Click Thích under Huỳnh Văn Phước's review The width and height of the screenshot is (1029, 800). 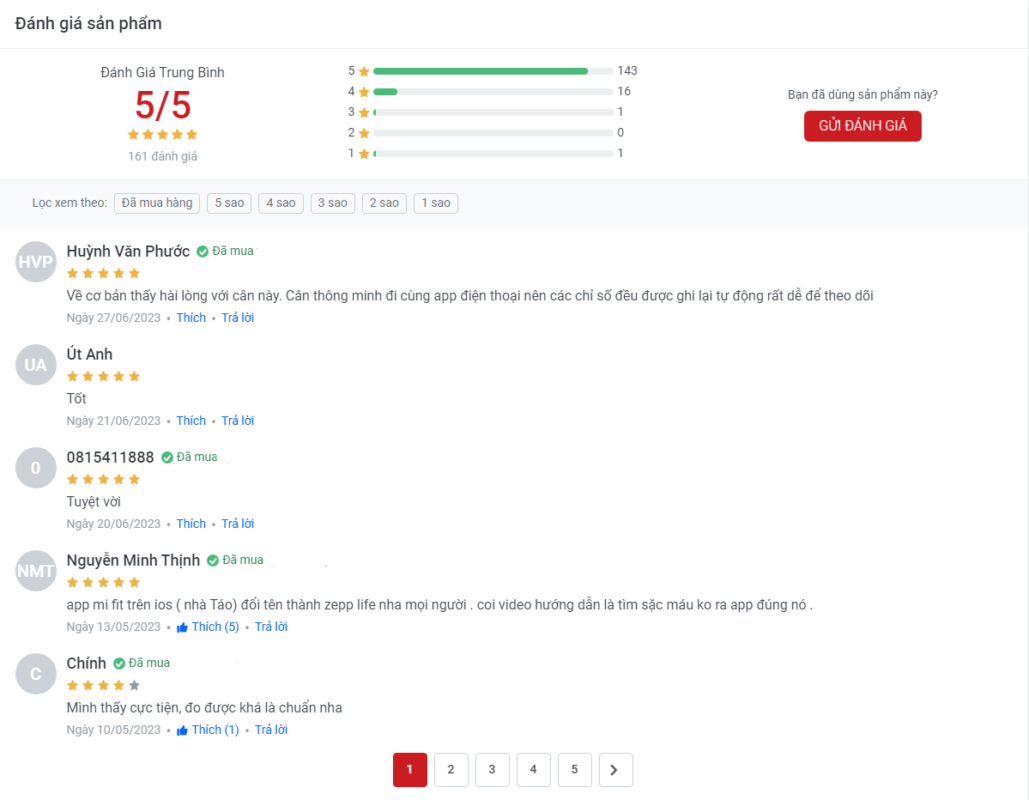click(x=191, y=318)
